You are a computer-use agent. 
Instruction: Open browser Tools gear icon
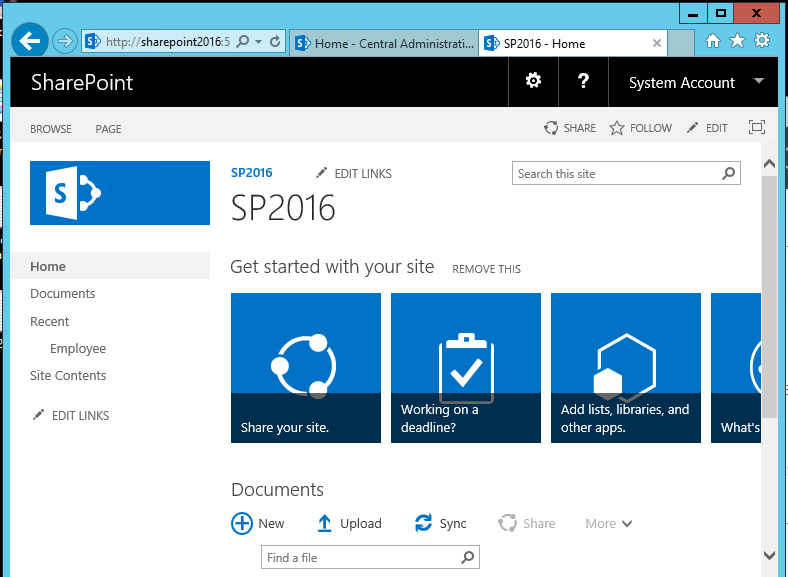pos(762,41)
